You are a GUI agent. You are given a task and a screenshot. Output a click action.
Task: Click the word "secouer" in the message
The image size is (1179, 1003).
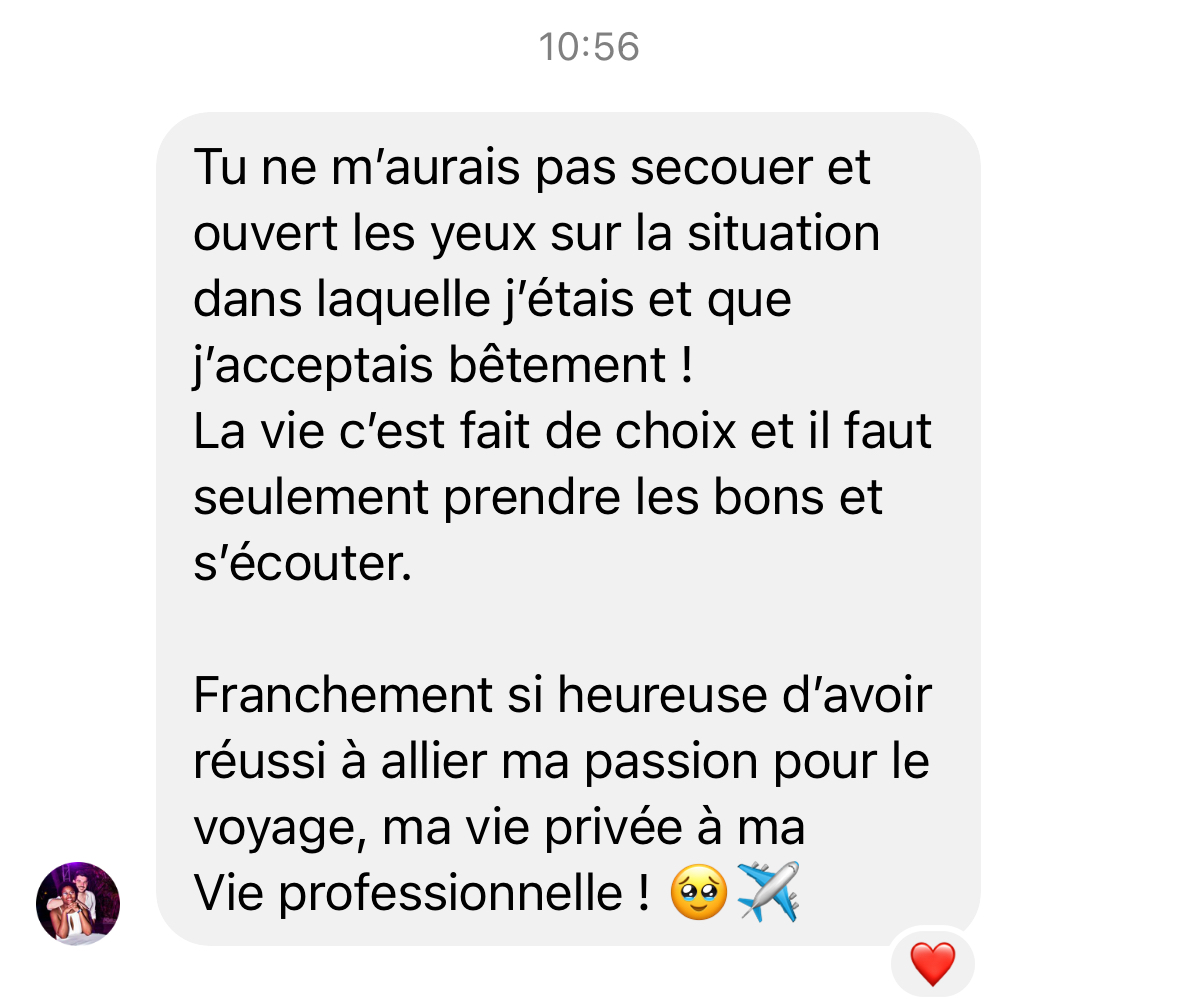click(x=721, y=167)
